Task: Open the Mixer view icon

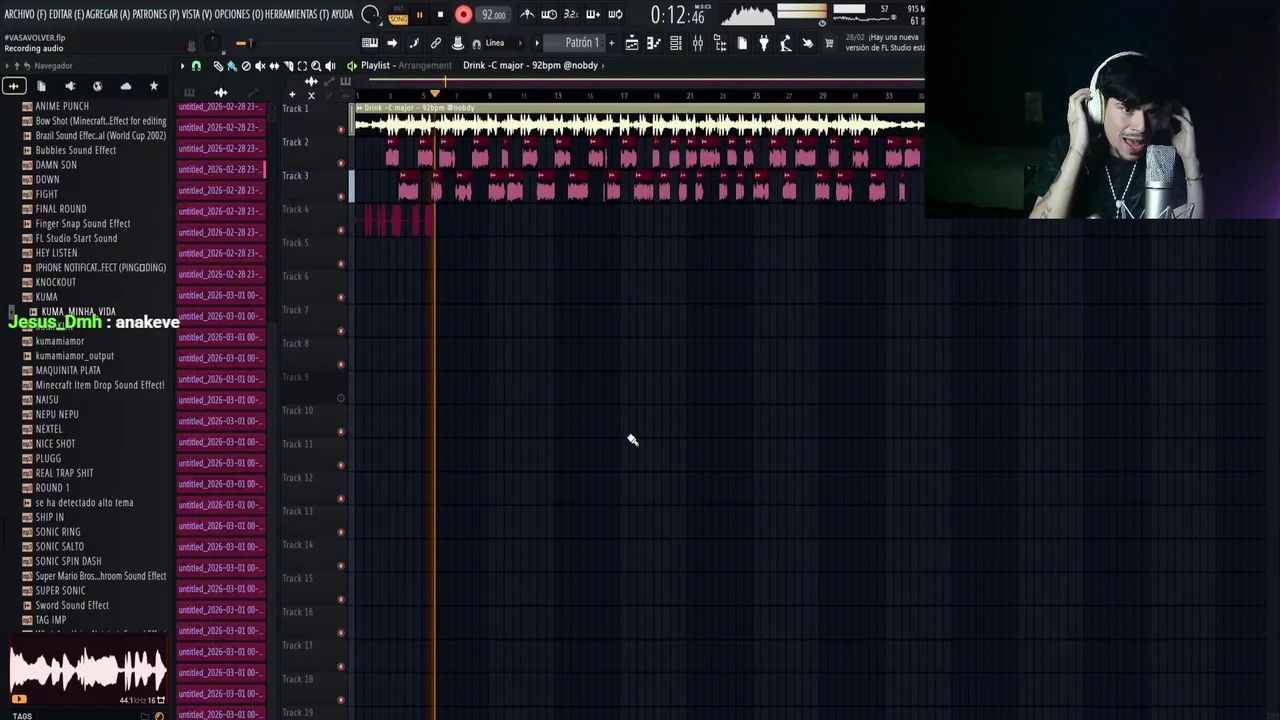Action: coord(697,43)
